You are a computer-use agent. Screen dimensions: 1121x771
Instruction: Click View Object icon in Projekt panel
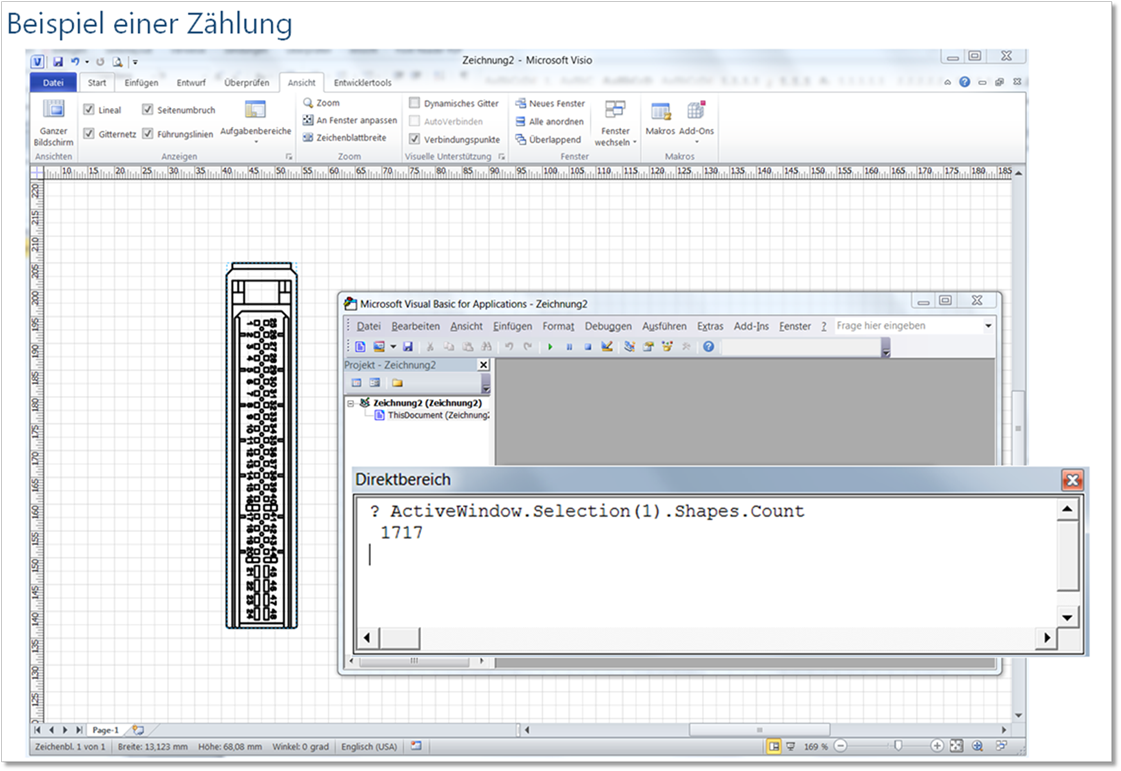click(375, 383)
